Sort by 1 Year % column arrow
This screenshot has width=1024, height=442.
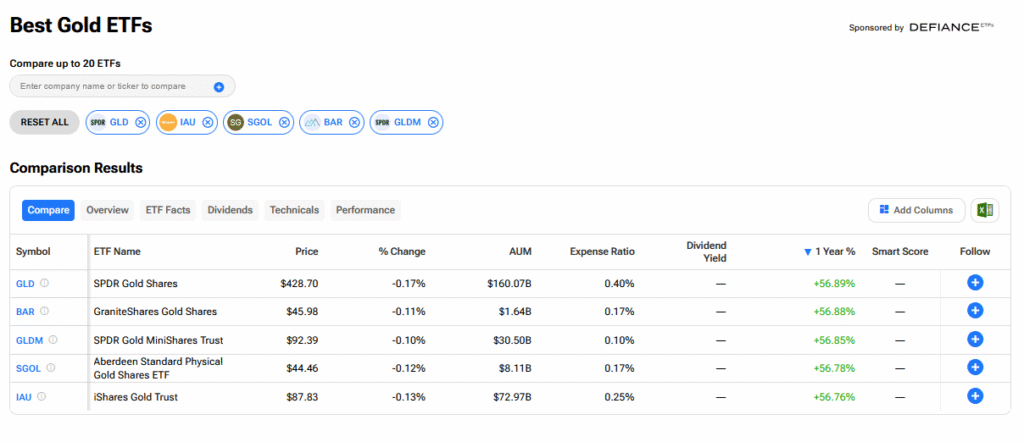[808, 252]
